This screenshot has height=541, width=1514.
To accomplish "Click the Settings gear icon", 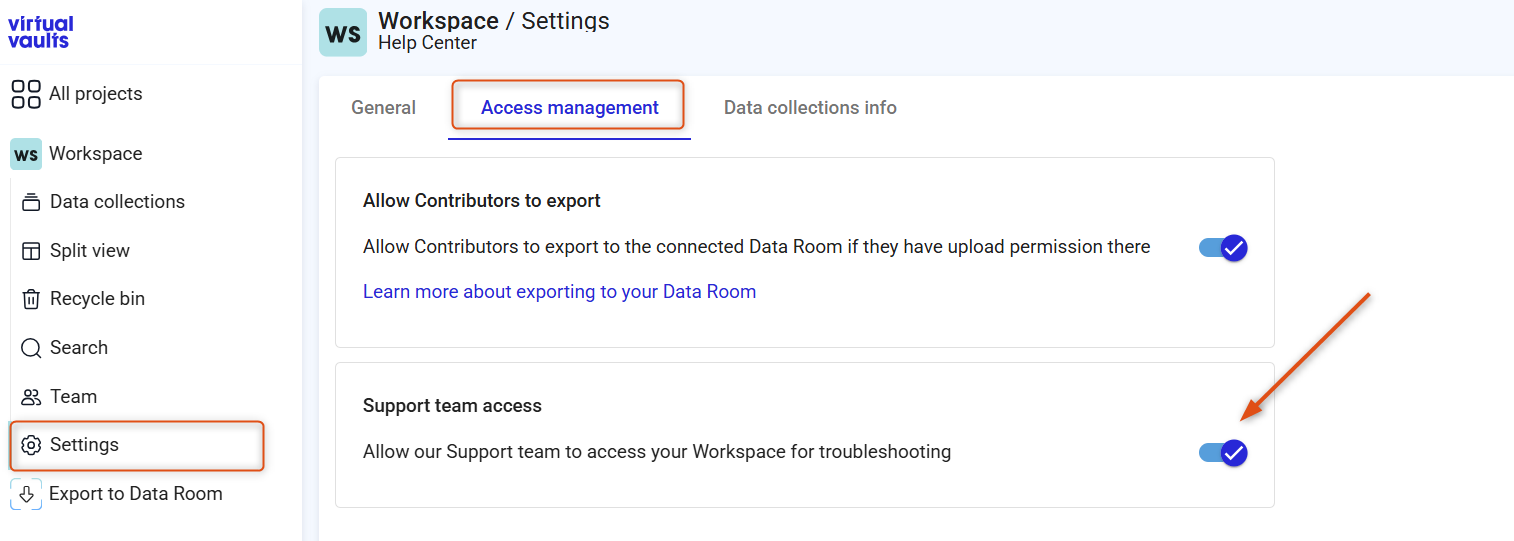I will coord(31,445).
